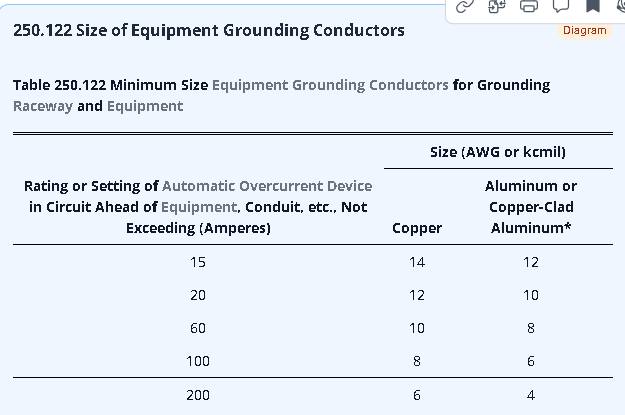Follow the Raceway link in the table title
The height and width of the screenshot is (415, 625).
(43, 106)
